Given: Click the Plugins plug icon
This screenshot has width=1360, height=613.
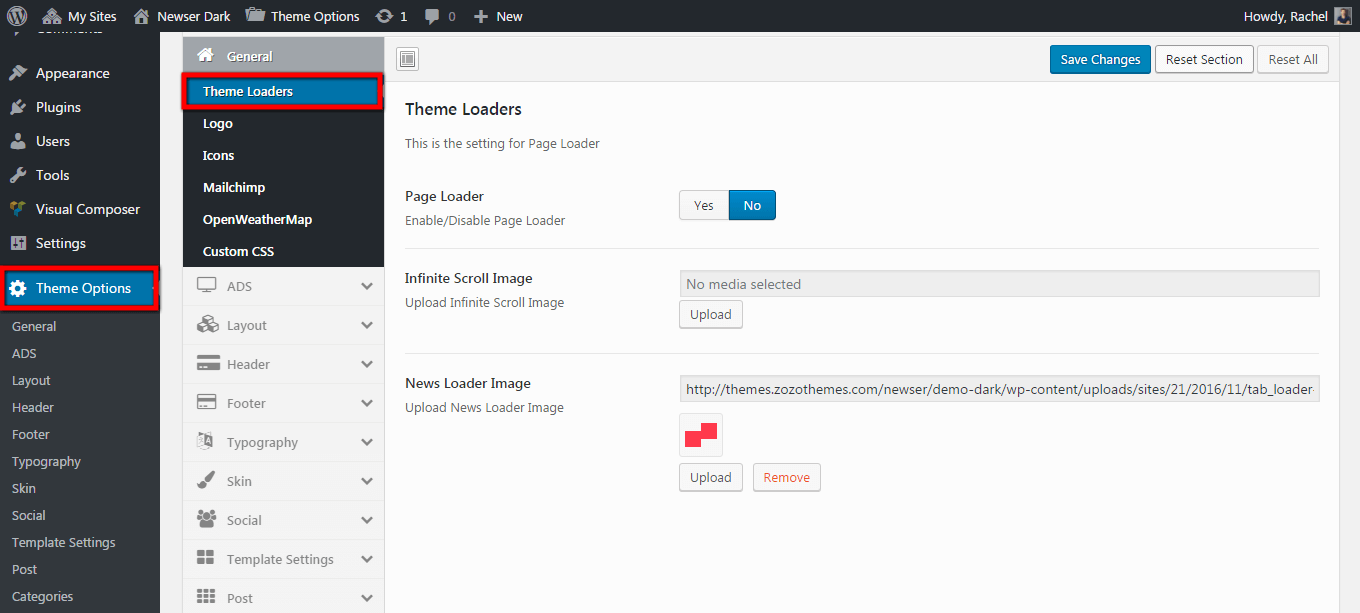Looking at the screenshot, I should [x=18, y=107].
